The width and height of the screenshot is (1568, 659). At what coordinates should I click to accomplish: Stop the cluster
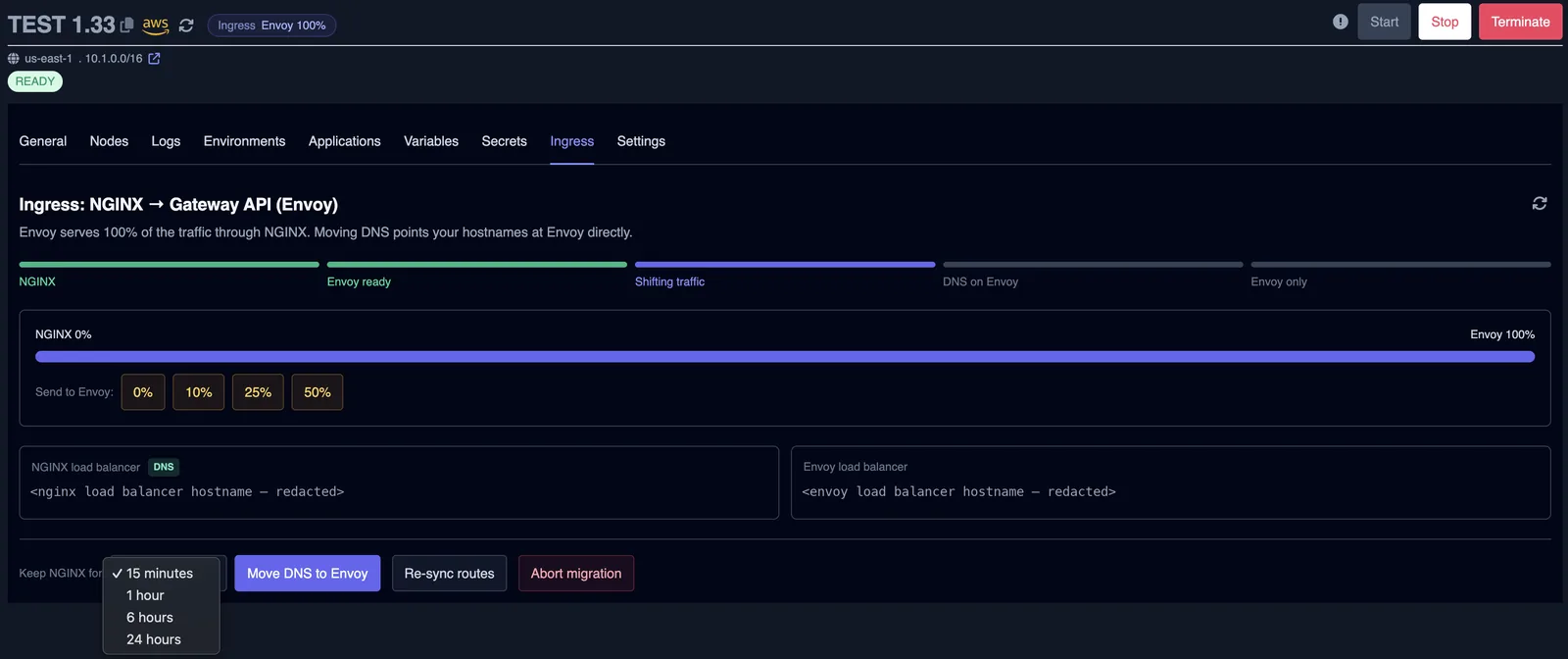(1445, 22)
